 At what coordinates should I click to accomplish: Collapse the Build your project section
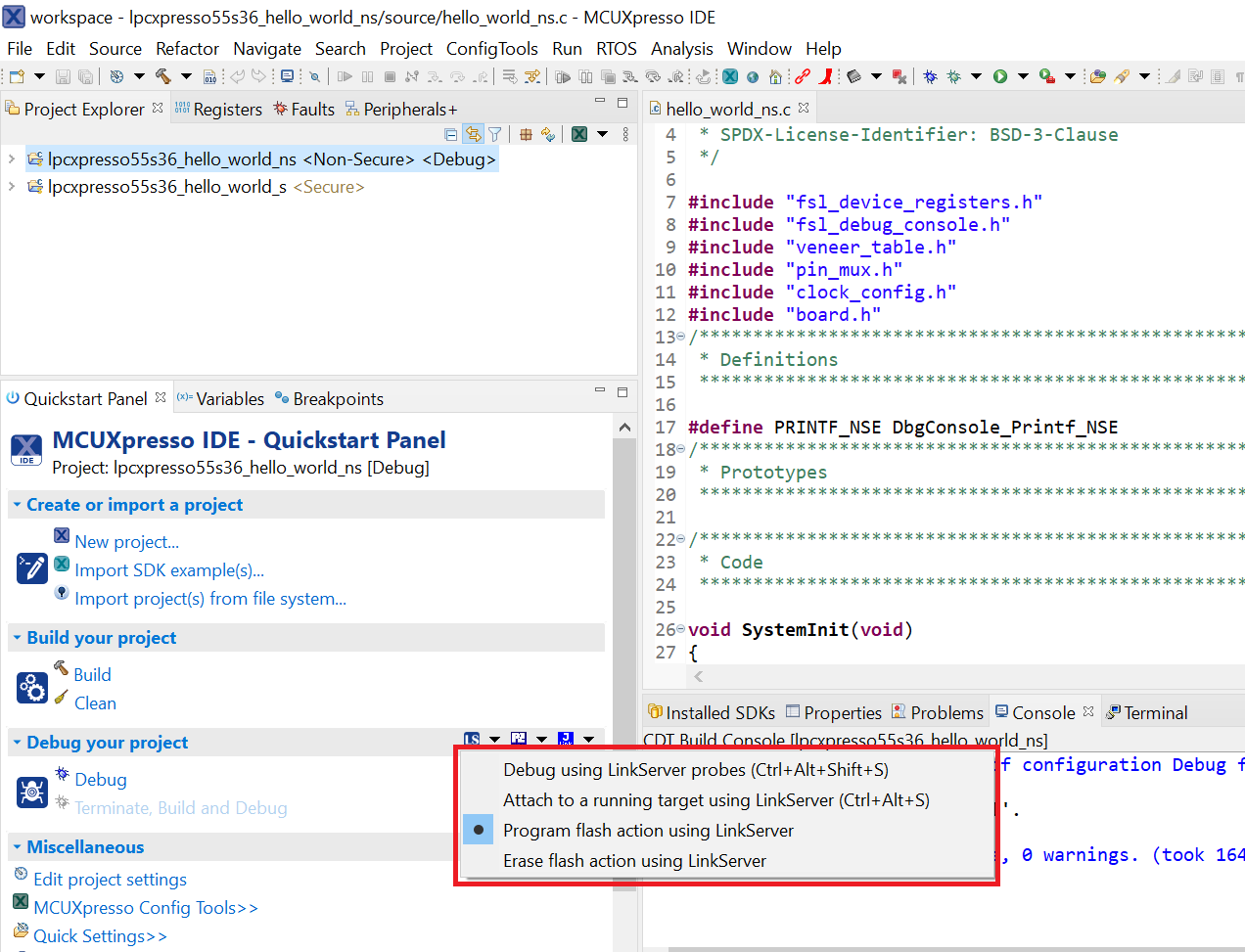tap(17, 638)
